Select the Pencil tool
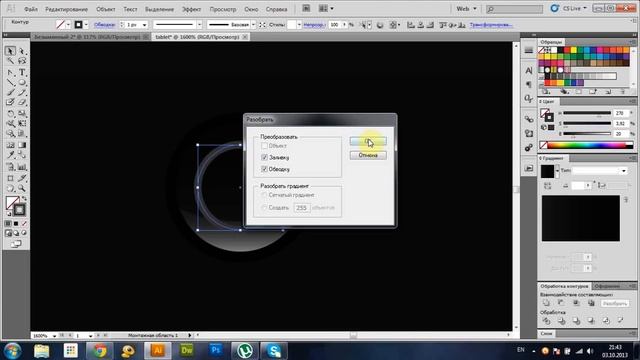The width and height of the screenshot is (640, 360). tap(22, 93)
